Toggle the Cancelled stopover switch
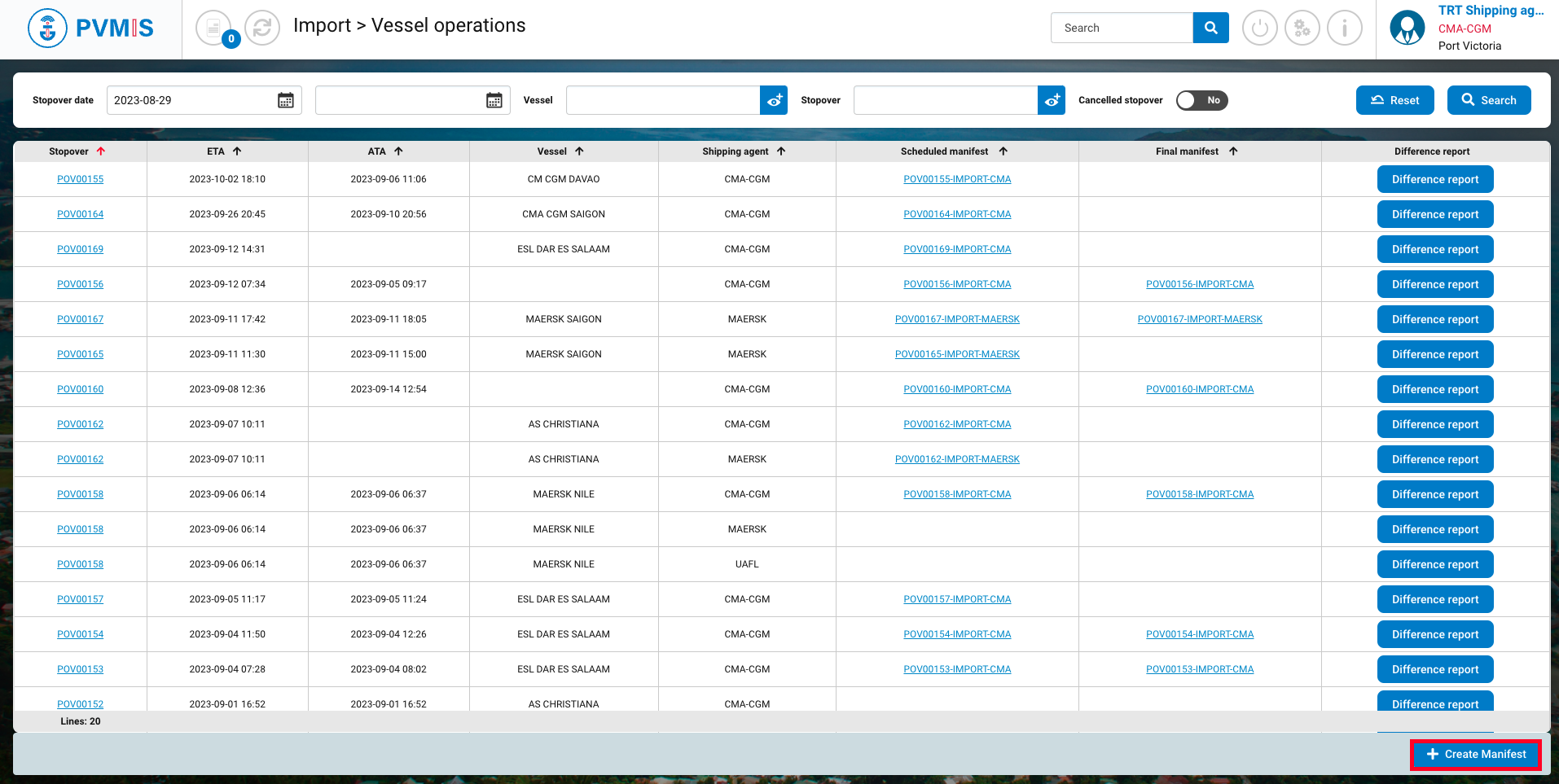This screenshot has width=1559, height=784. [x=1201, y=100]
